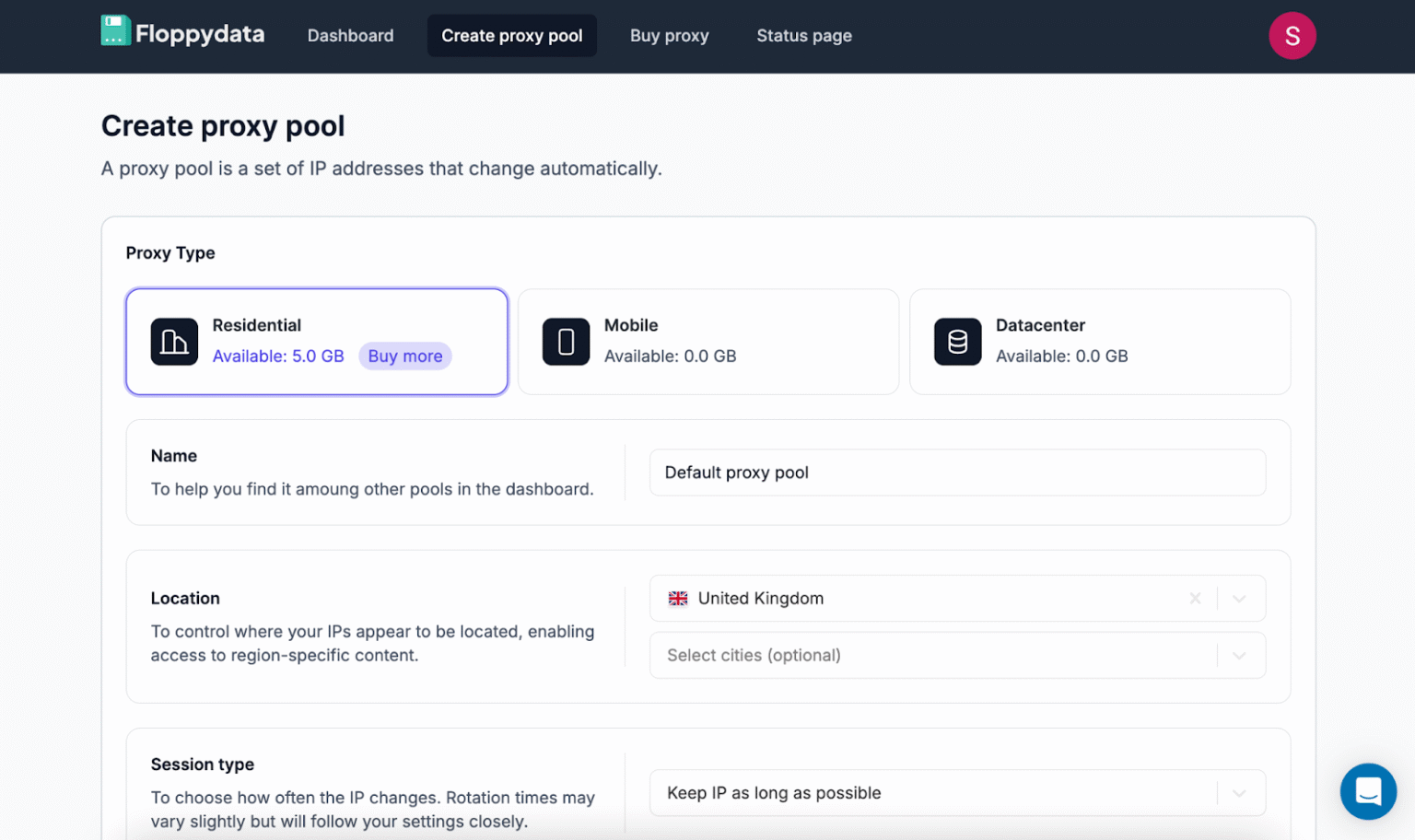This screenshot has height=840, width=1415.
Task: Open the Buy proxy page
Action: click(x=669, y=36)
